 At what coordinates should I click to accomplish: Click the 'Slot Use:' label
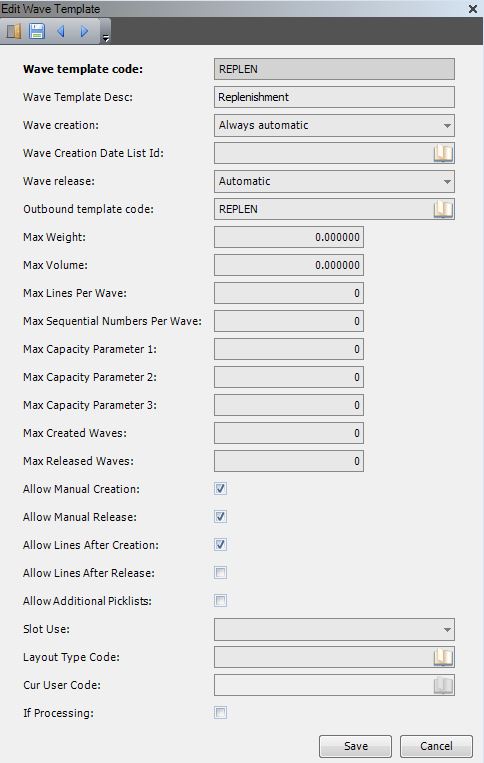coord(46,629)
